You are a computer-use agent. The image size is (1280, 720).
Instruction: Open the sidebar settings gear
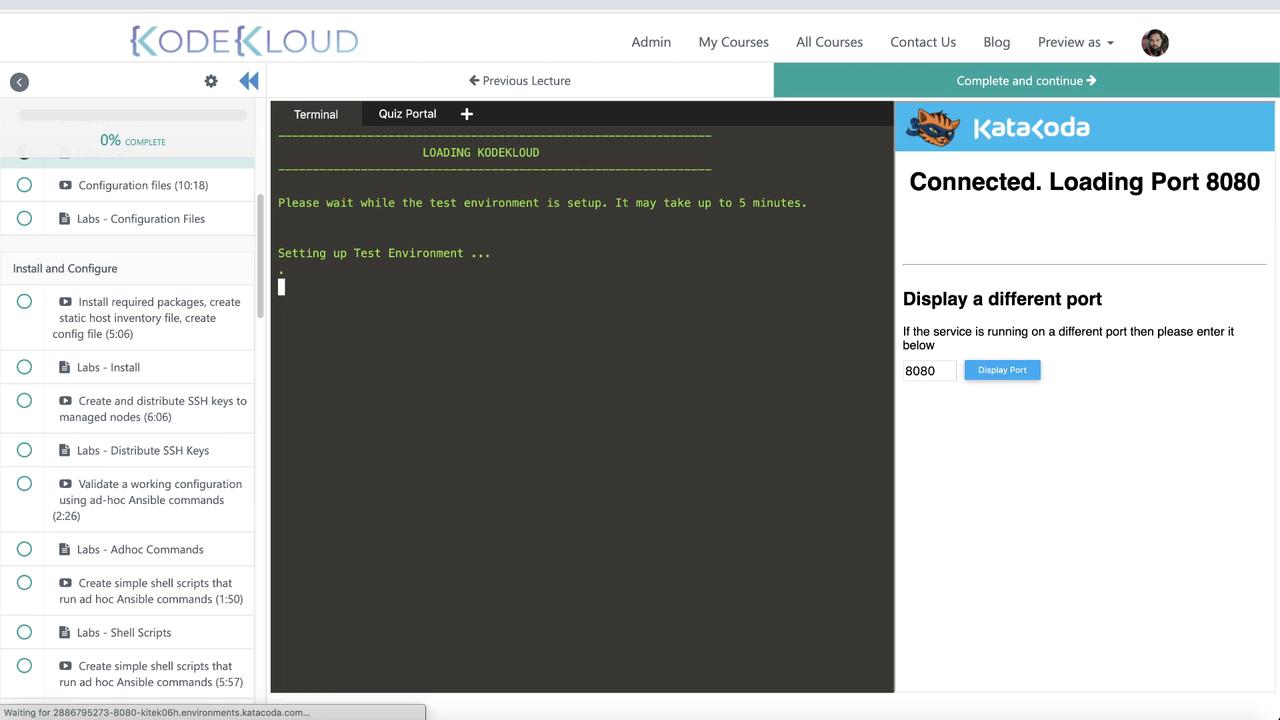coord(211,81)
